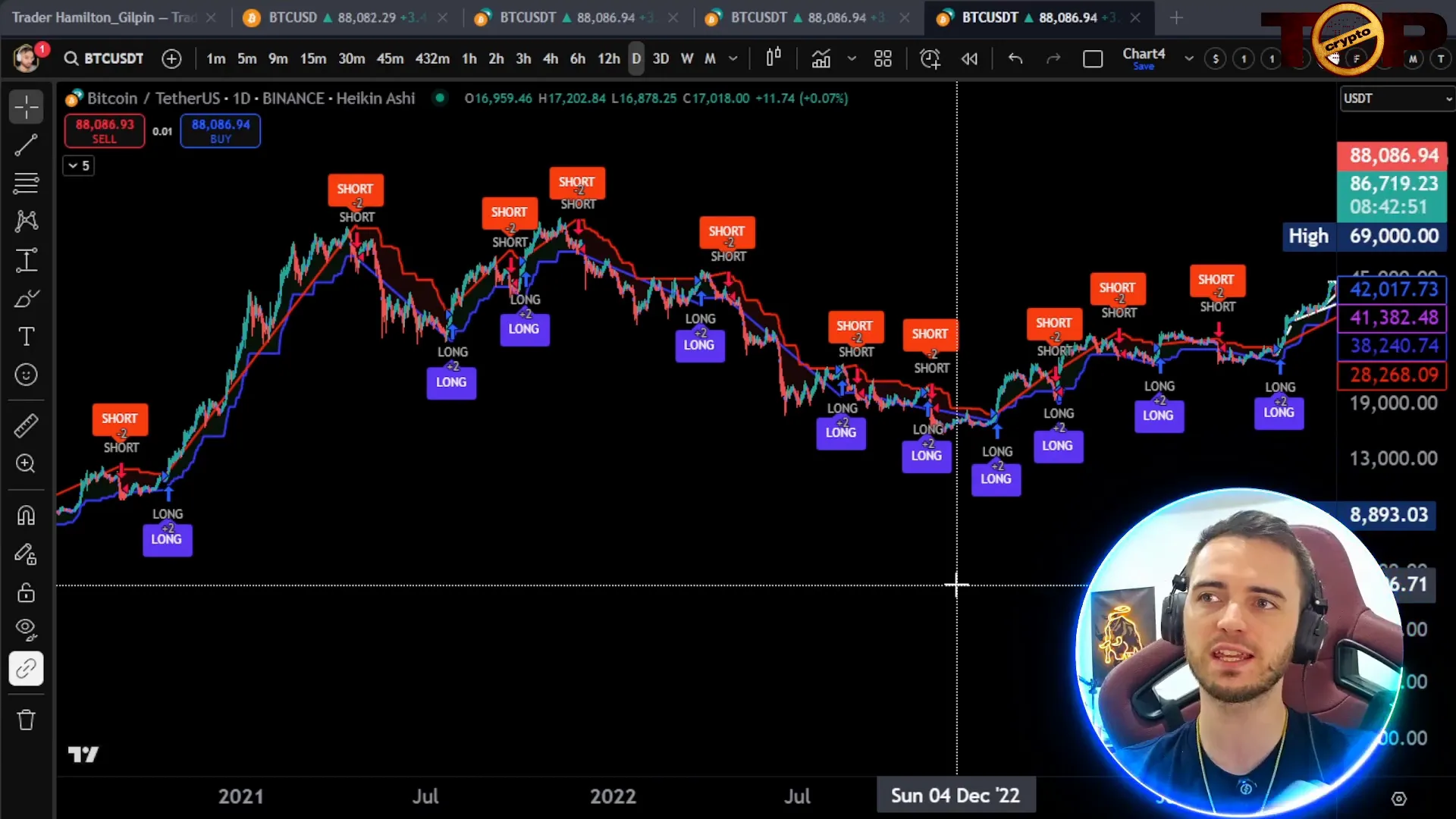This screenshot has height=819, width=1456.
Task: Open the Fibonacci and gann tools
Action: coord(26,183)
